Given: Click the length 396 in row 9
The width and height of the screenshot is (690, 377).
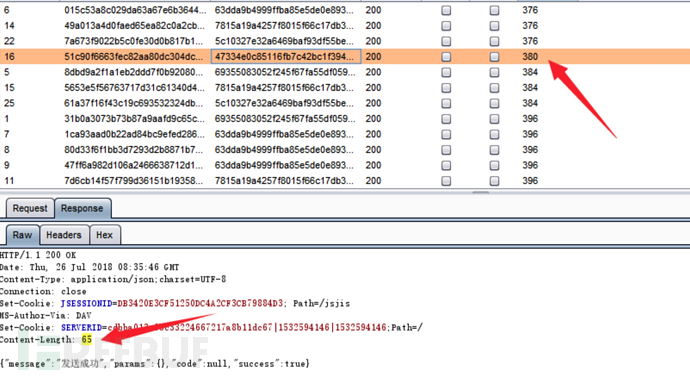Looking at the screenshot, I should (530, 165).
